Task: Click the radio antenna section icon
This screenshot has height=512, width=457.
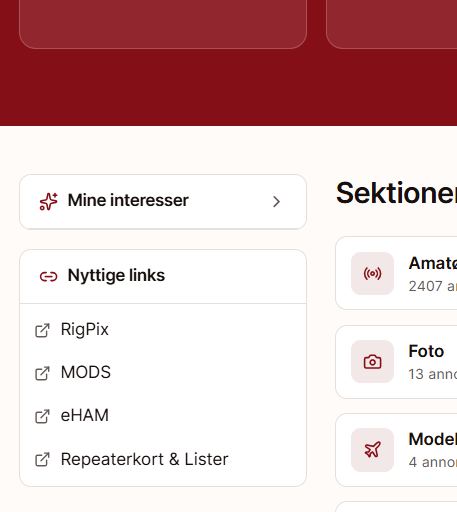Action: (372, 274)
